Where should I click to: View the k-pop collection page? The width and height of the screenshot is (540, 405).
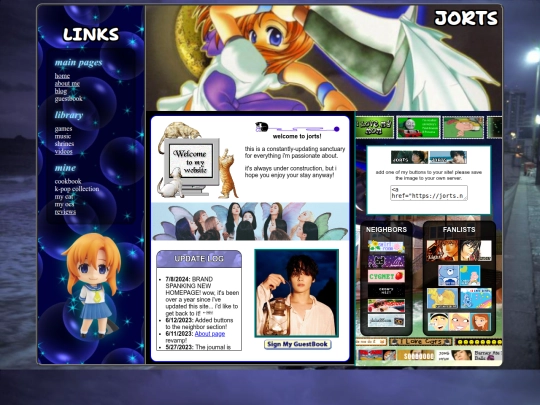coord(77,189)
